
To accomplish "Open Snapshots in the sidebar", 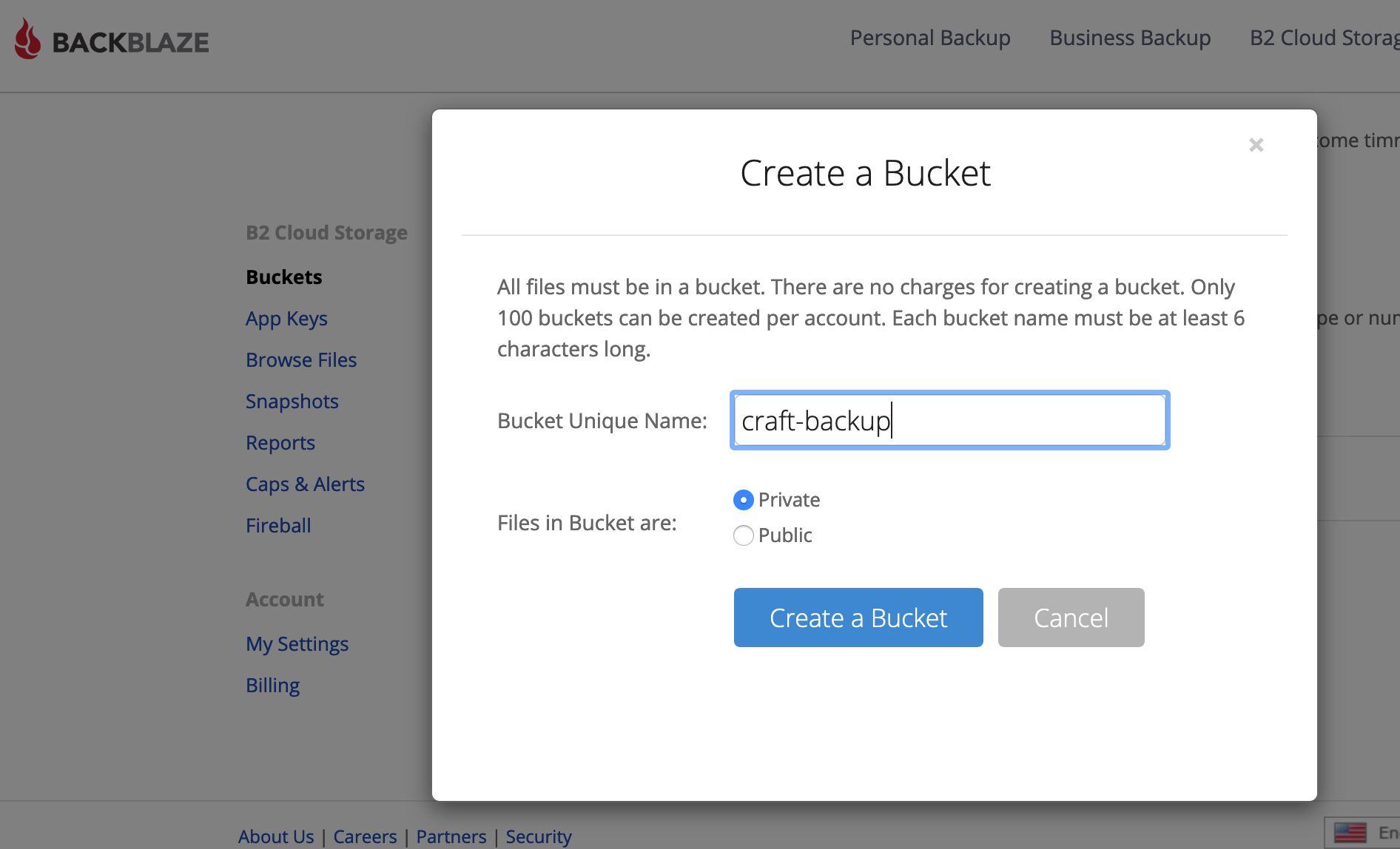I will coord(292,402).
